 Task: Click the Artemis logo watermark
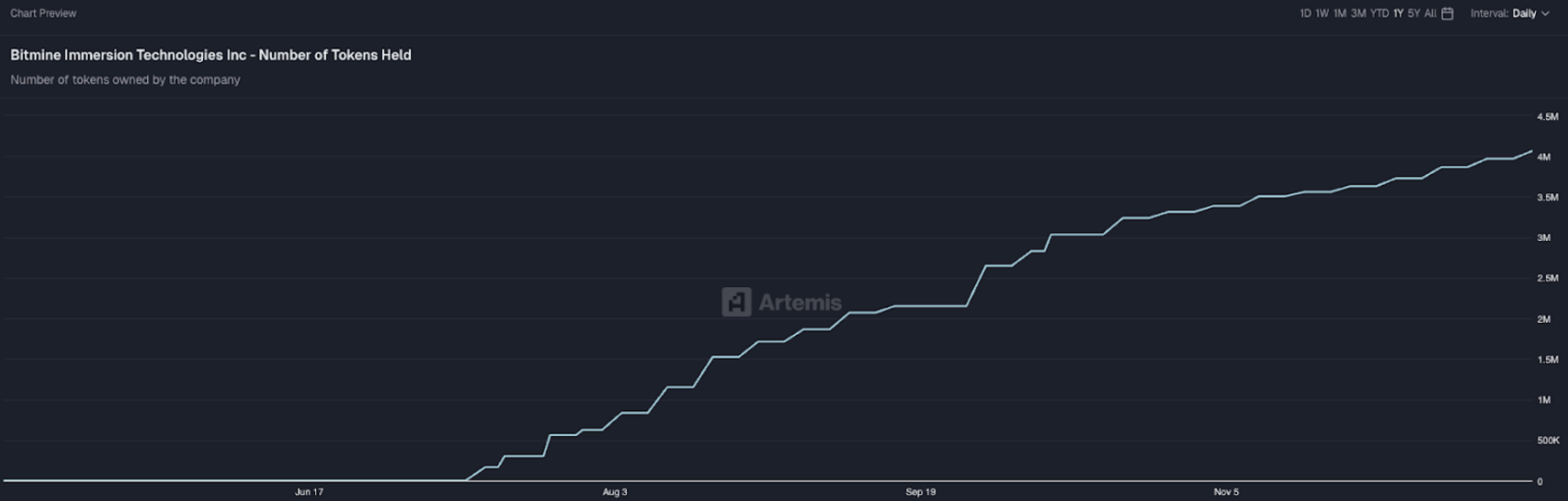pos(782,302)
